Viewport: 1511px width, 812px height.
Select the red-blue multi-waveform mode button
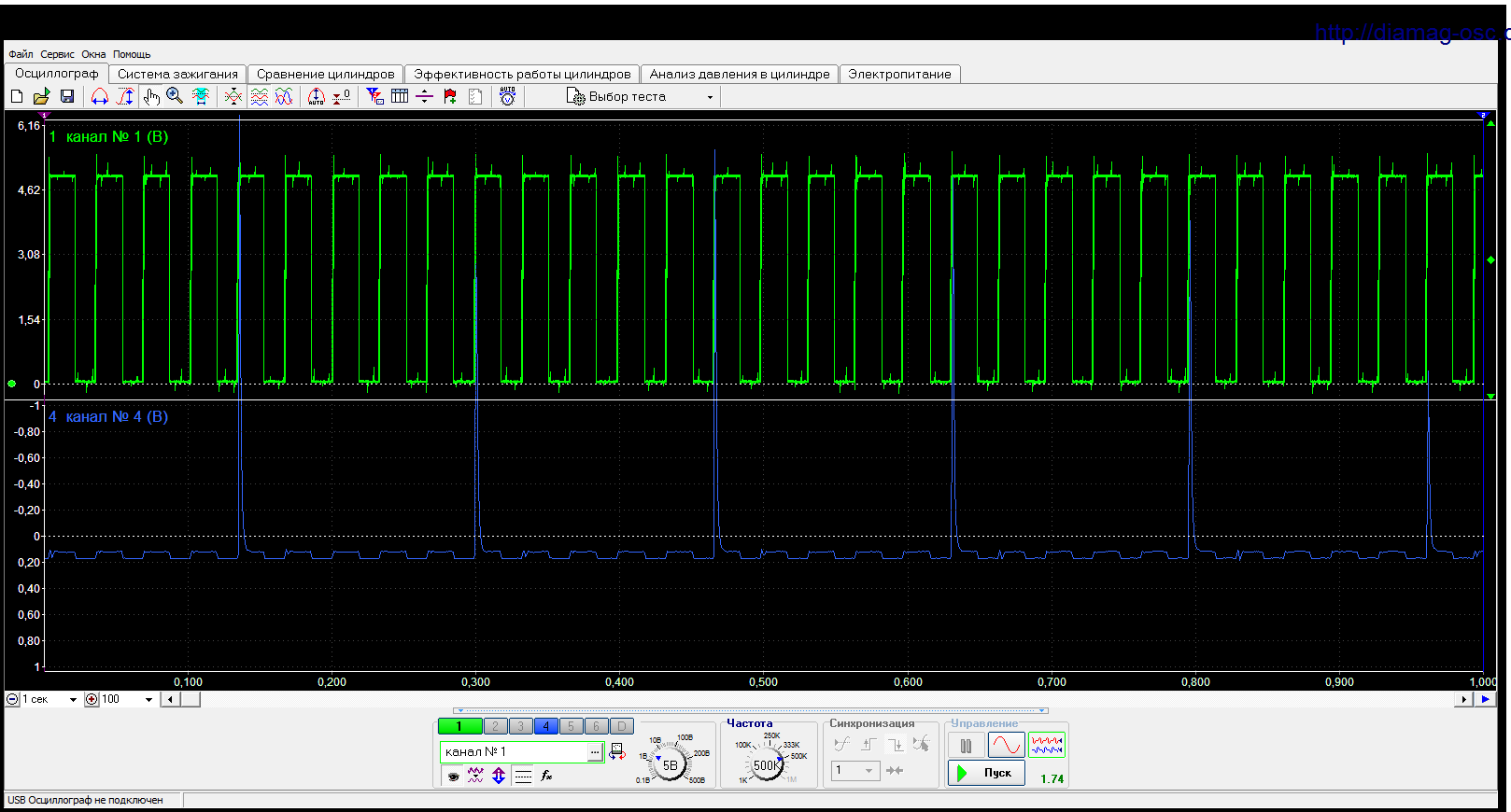(1047, 745)
